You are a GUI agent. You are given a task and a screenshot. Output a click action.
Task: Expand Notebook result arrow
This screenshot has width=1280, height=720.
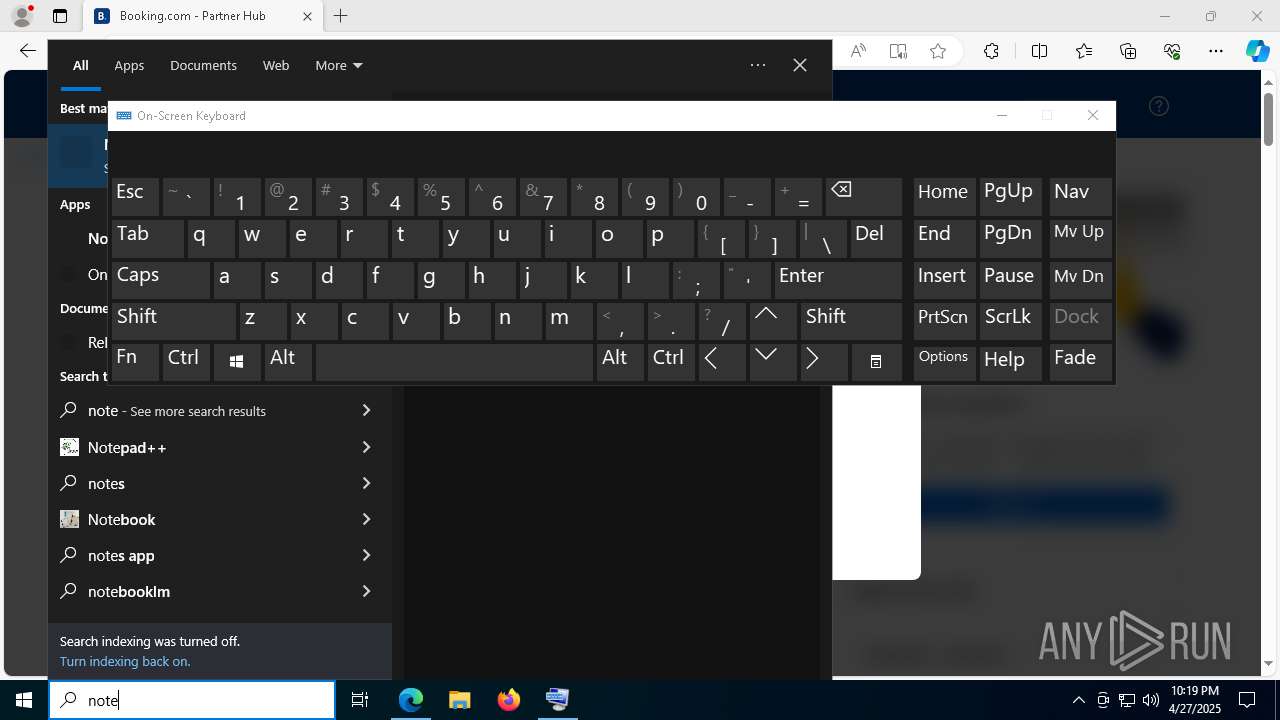[366, 519]
